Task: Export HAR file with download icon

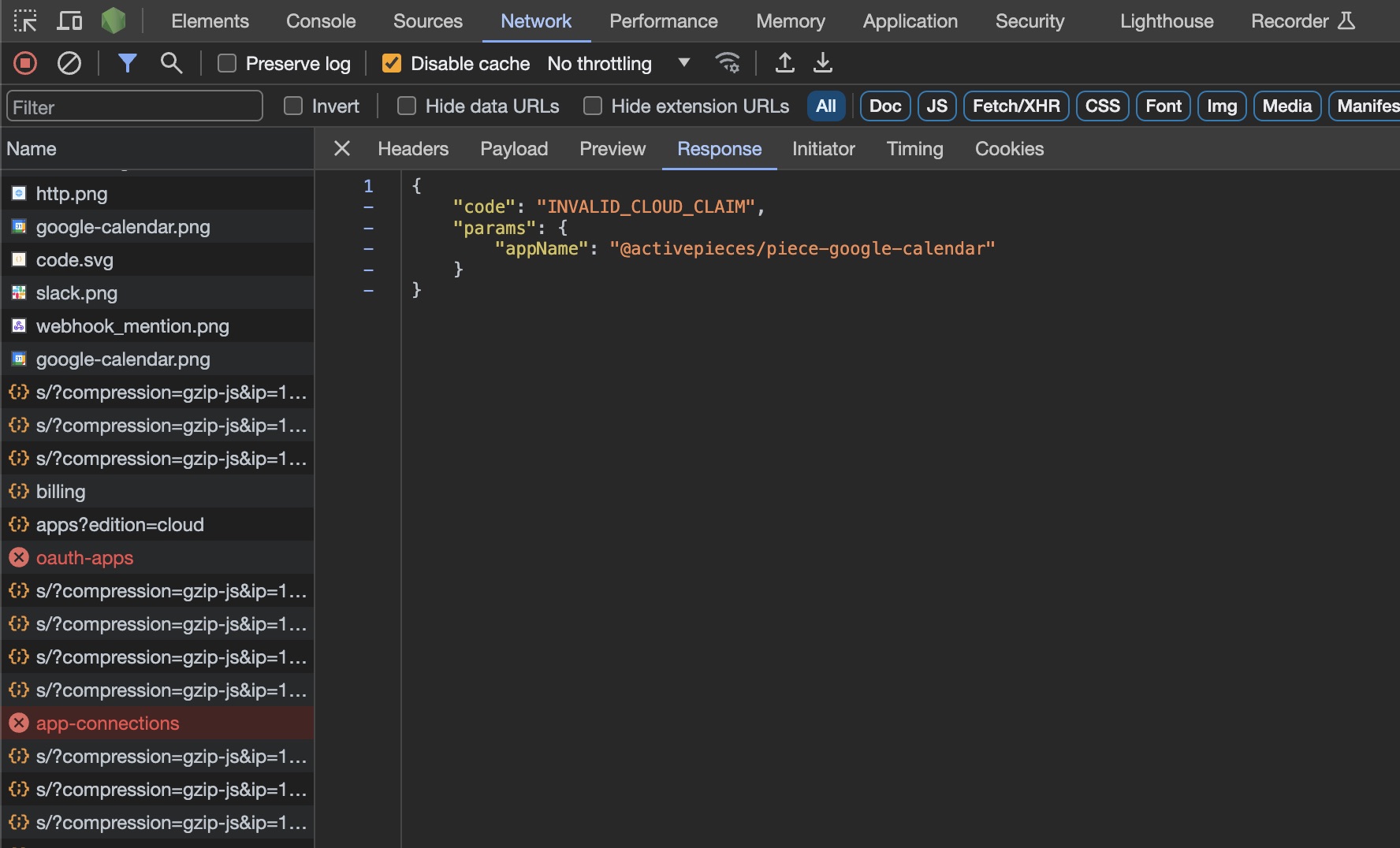Action: pos(822,63)
